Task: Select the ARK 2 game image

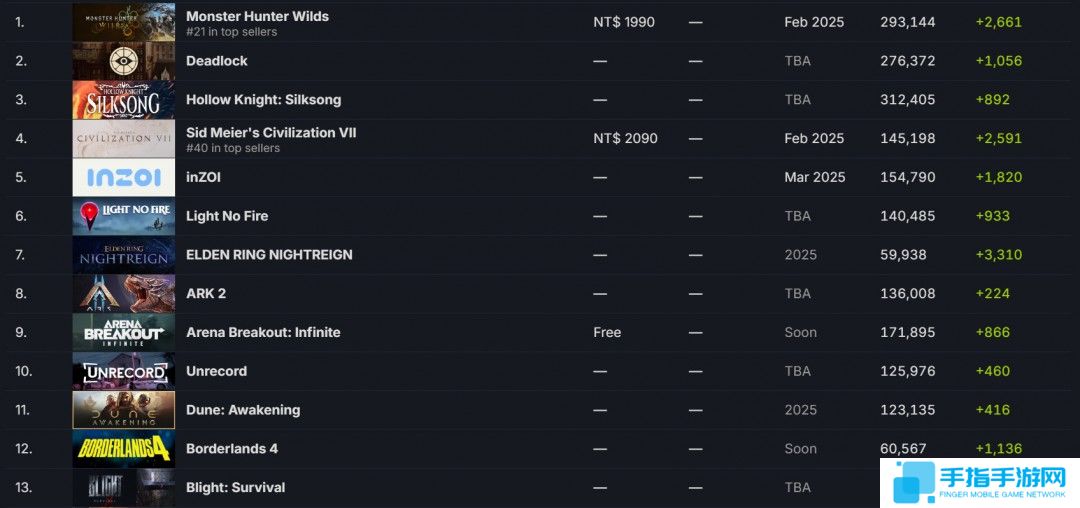Action: coord(123,293)
